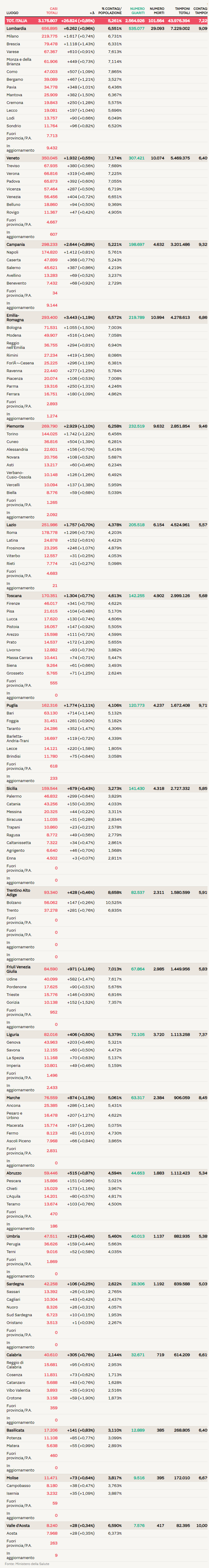
Task: Click the Pesaro e Urbino province name
Action: [15, 1116]
